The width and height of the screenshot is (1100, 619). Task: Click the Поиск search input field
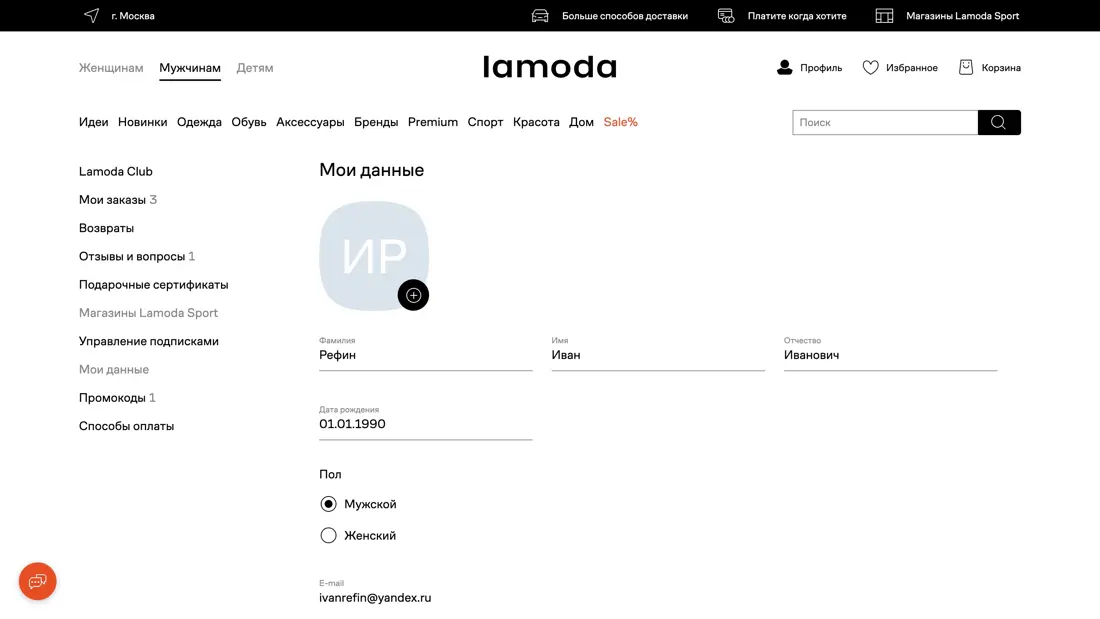pos(885,122)
